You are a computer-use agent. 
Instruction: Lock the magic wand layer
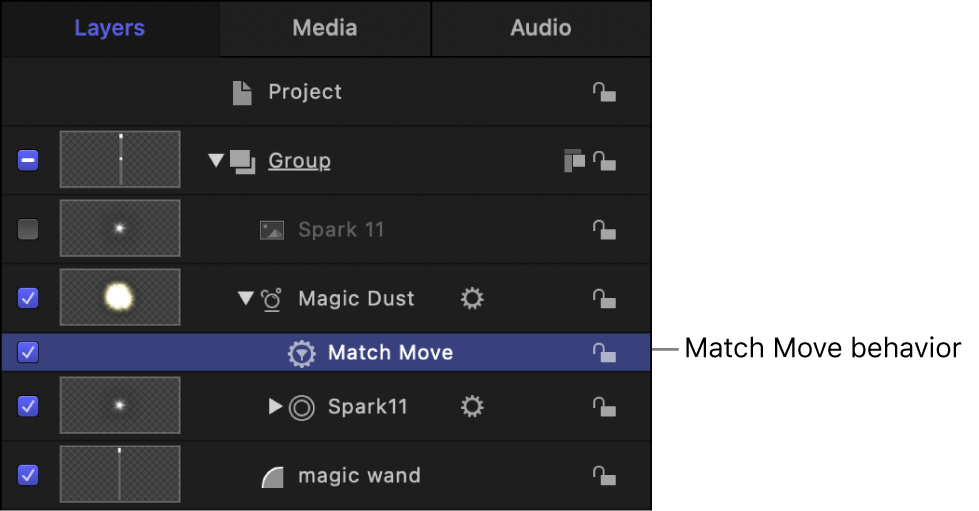click(x=603, y=476)
